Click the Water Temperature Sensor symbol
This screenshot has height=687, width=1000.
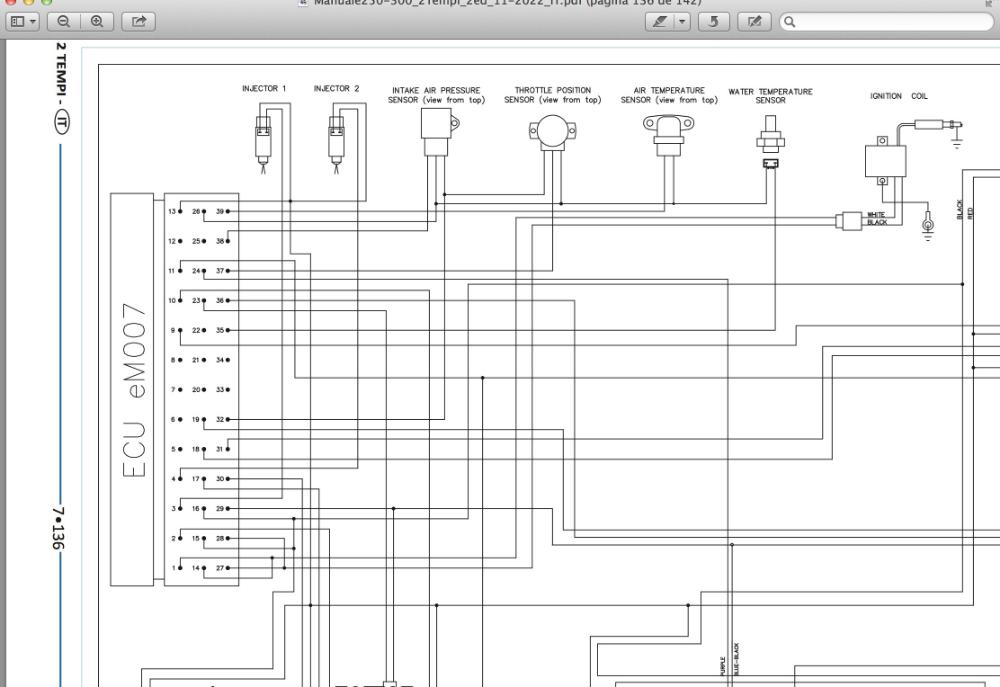point(770,140)
